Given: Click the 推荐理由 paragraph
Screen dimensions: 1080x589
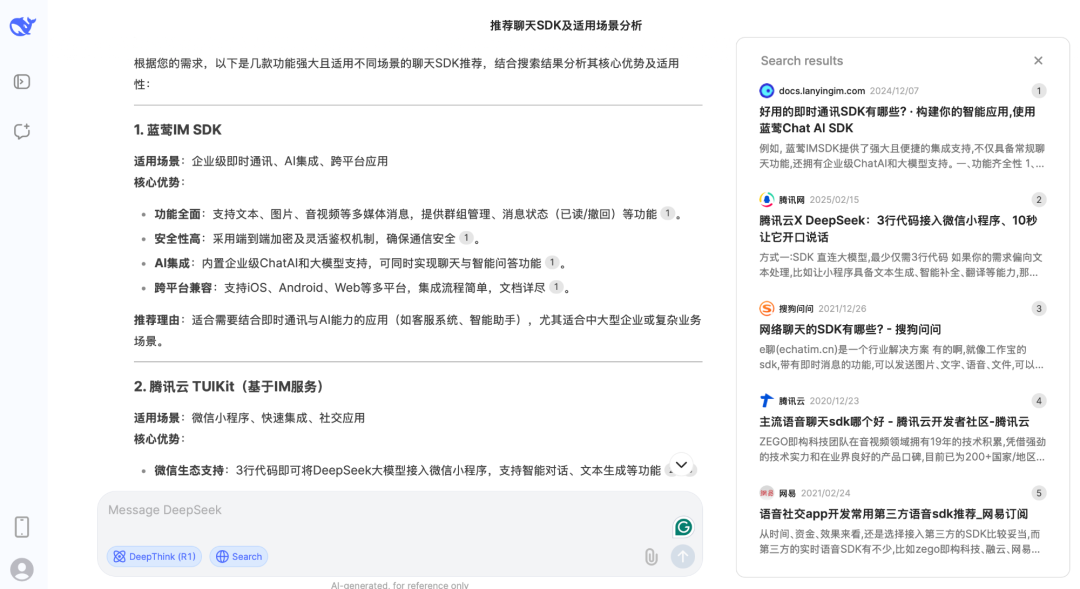Looking at the screenshot, I should [417, 331].
